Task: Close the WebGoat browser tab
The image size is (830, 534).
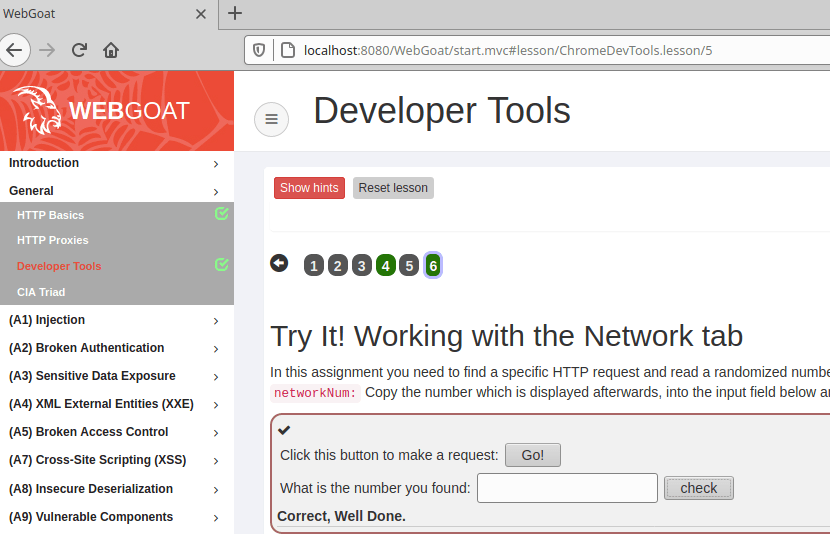Action: click(x=201, y=14)
